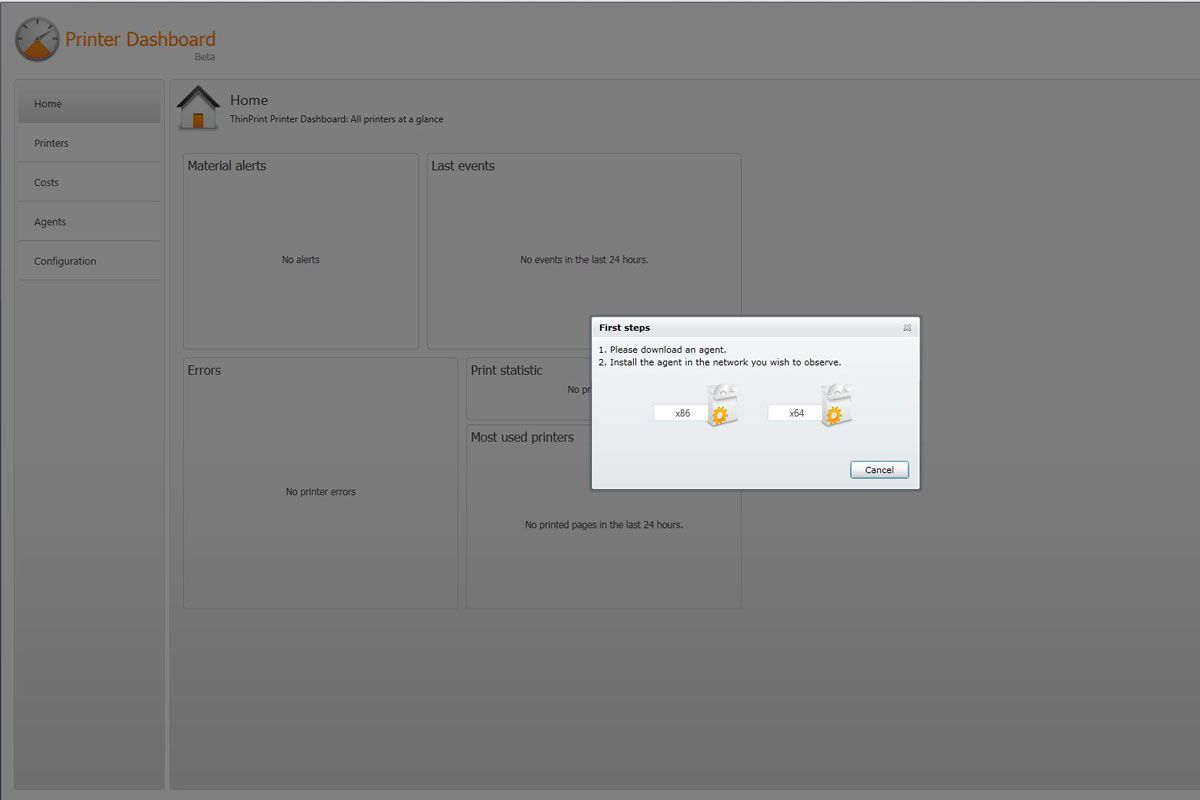Click the Printer Dashboard gauge logo

36,39
